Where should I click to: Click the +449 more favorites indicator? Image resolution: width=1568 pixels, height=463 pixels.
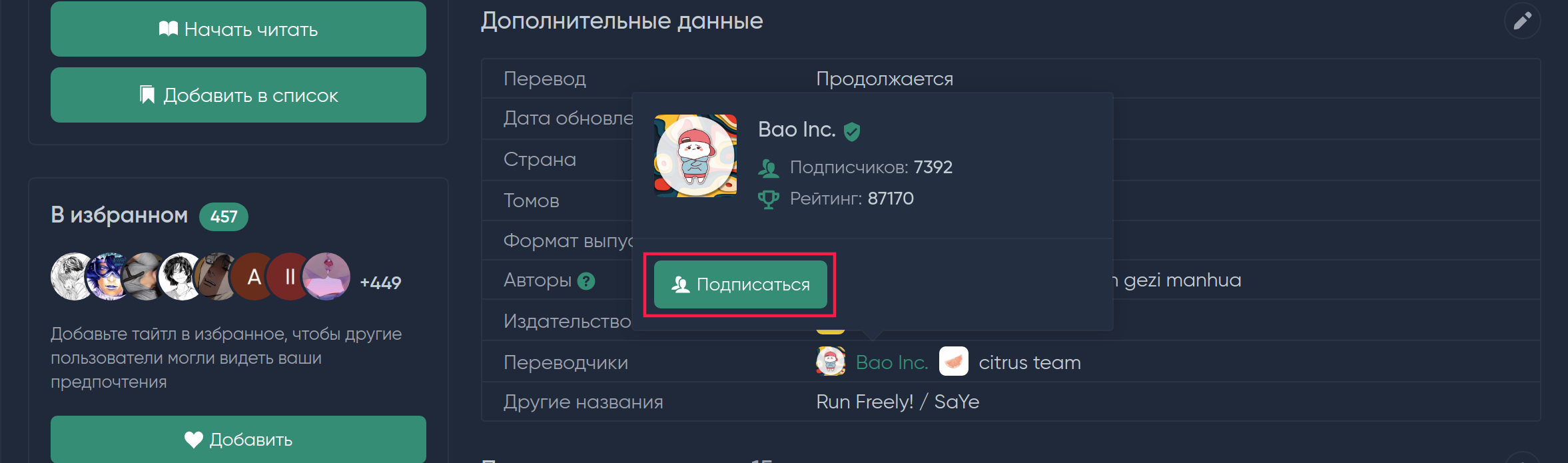(x=380, y=282)
